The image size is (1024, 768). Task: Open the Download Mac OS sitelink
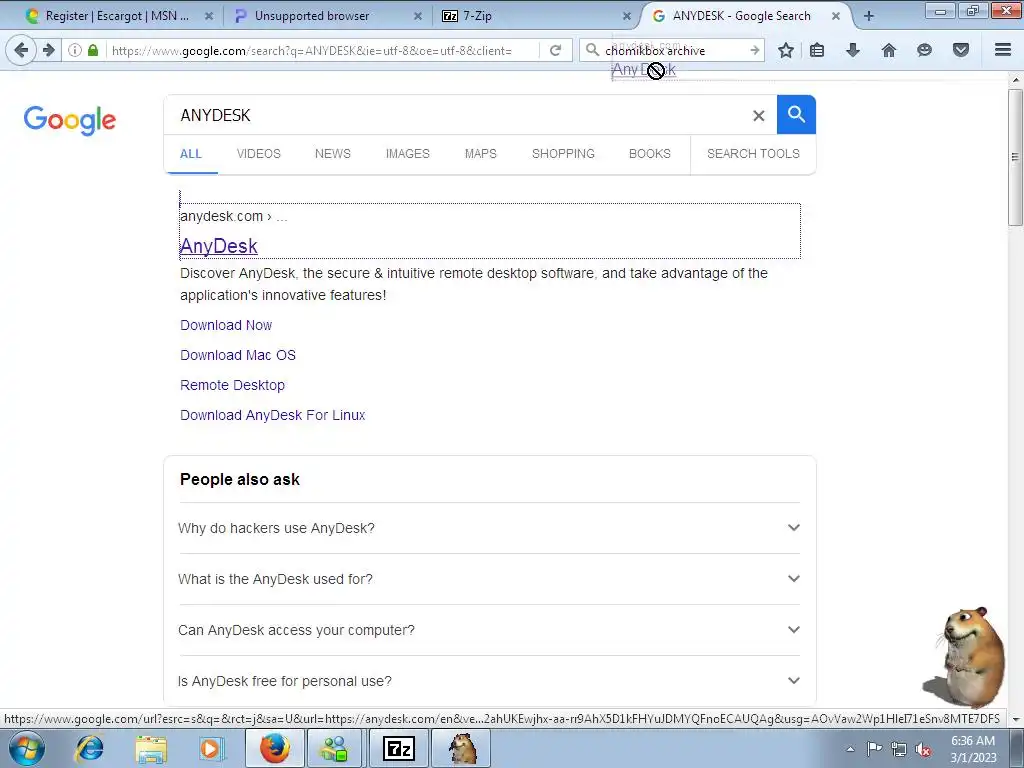(238, 355)
